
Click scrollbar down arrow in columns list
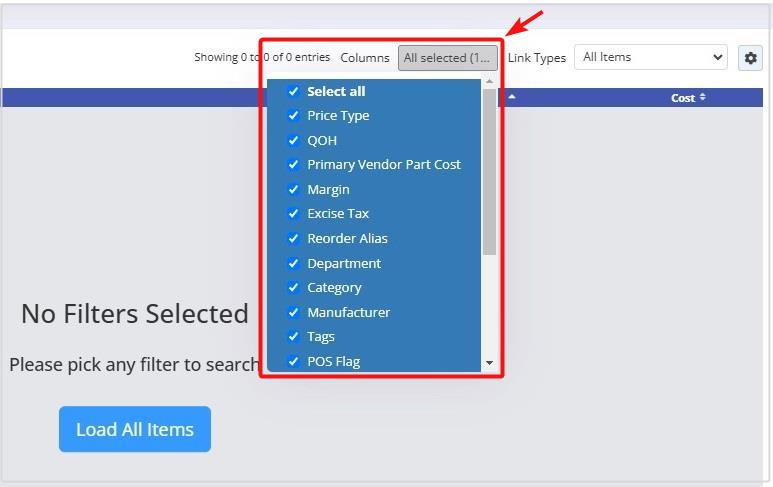489,363
